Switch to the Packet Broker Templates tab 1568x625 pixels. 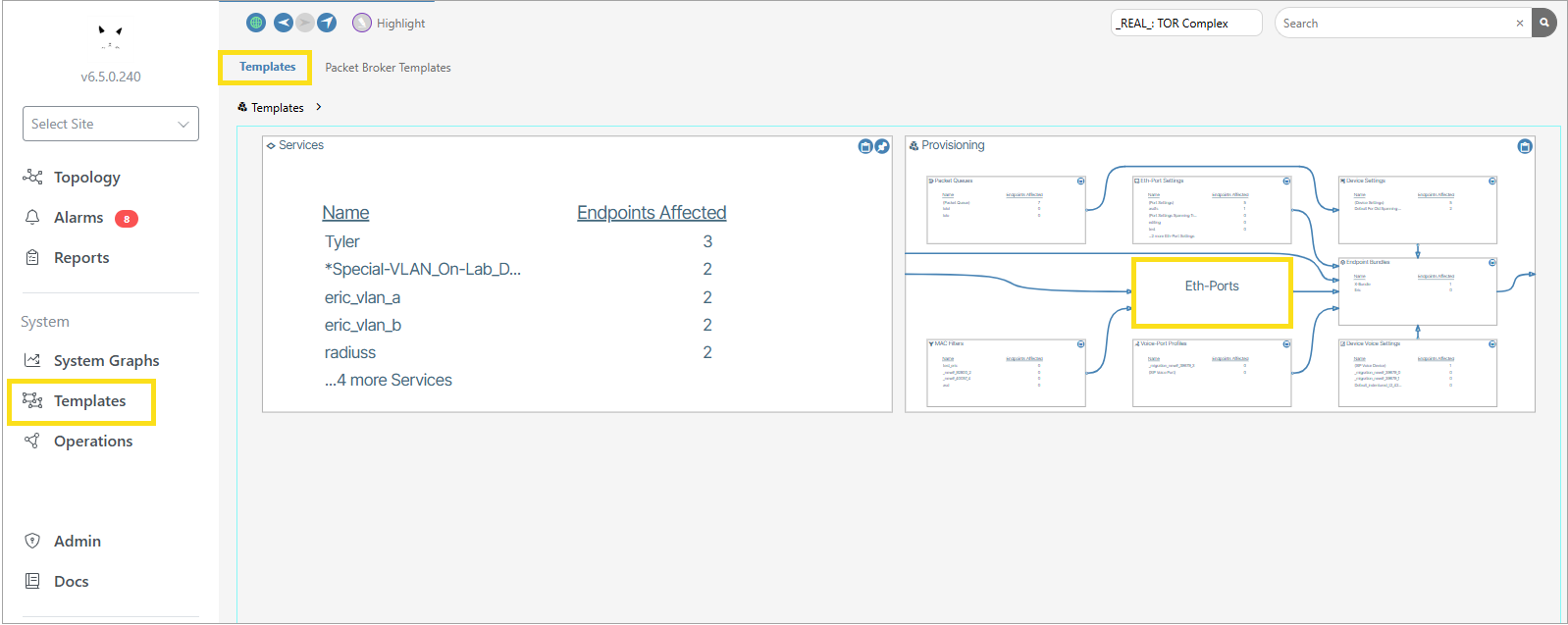(388, 68)
